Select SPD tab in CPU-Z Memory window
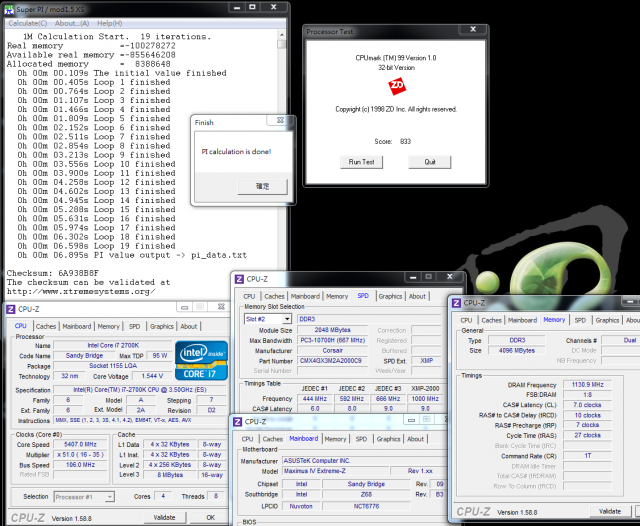Viewport: 640px width, 526px height. (x=580, y=320)
